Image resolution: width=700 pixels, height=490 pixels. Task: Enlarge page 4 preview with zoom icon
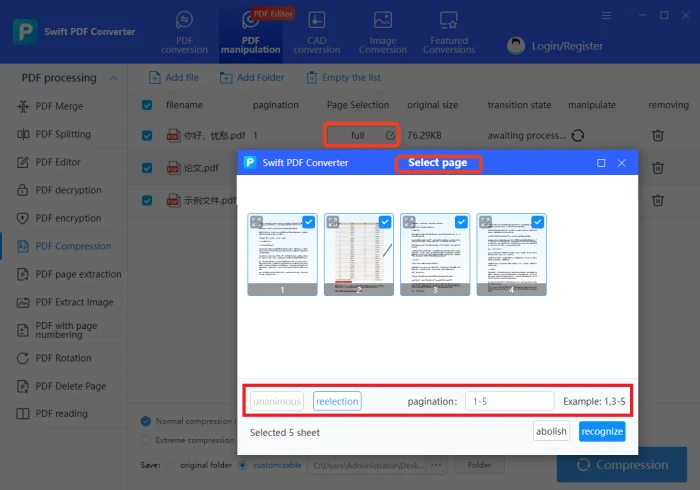point(485,222)
